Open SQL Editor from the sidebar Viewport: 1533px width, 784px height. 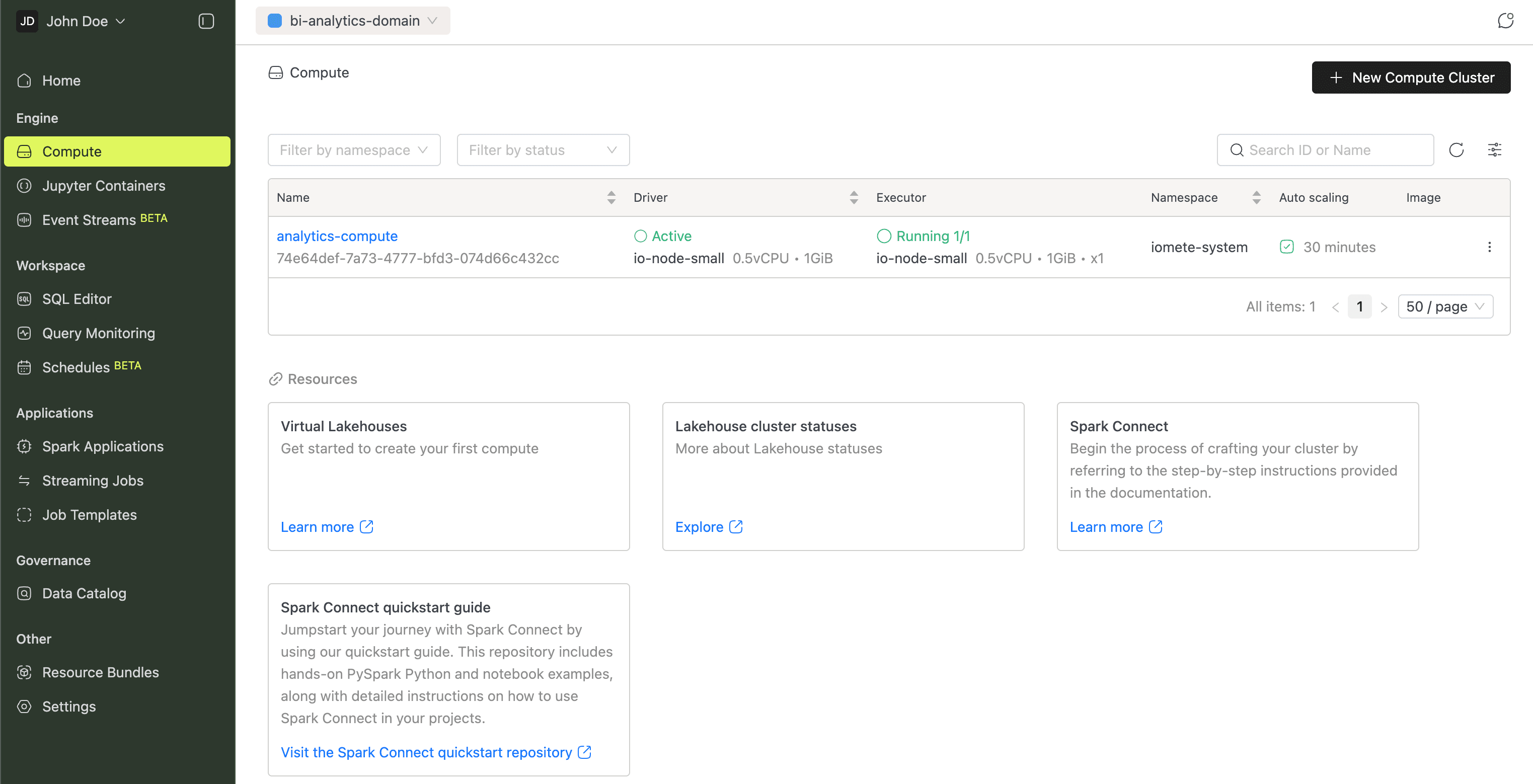(77, 298)
